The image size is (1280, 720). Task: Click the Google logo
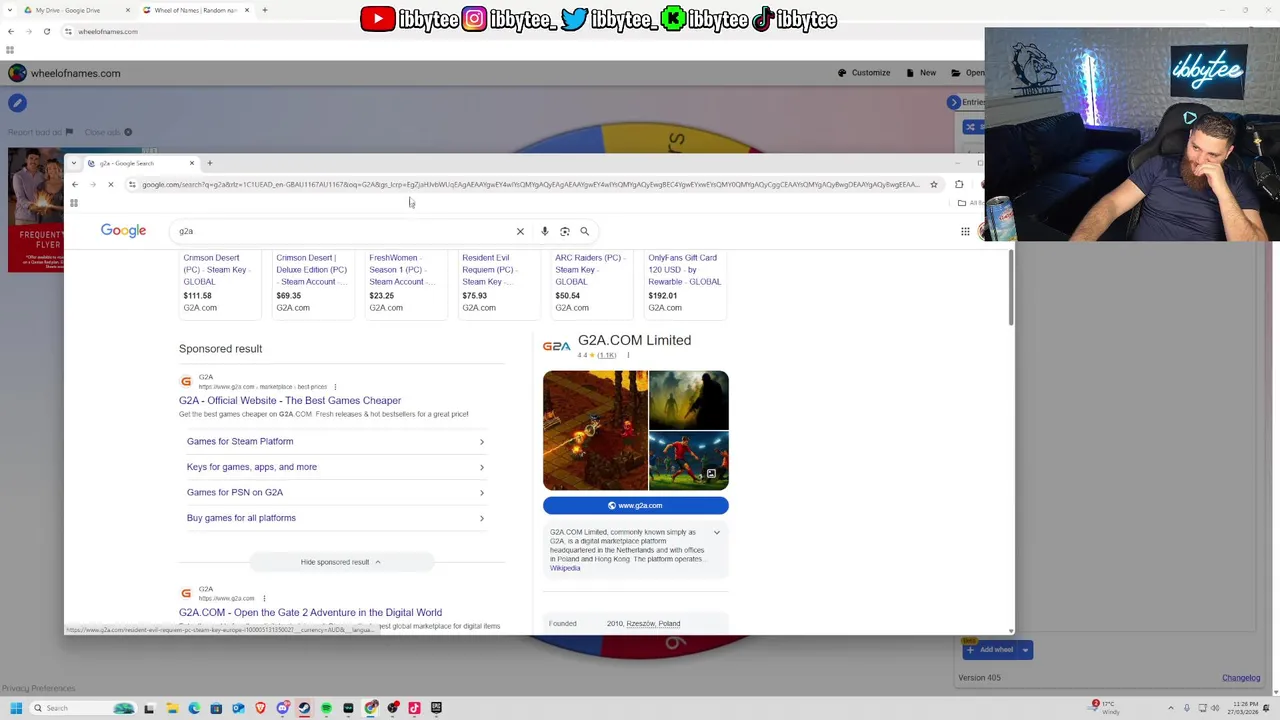123,231
